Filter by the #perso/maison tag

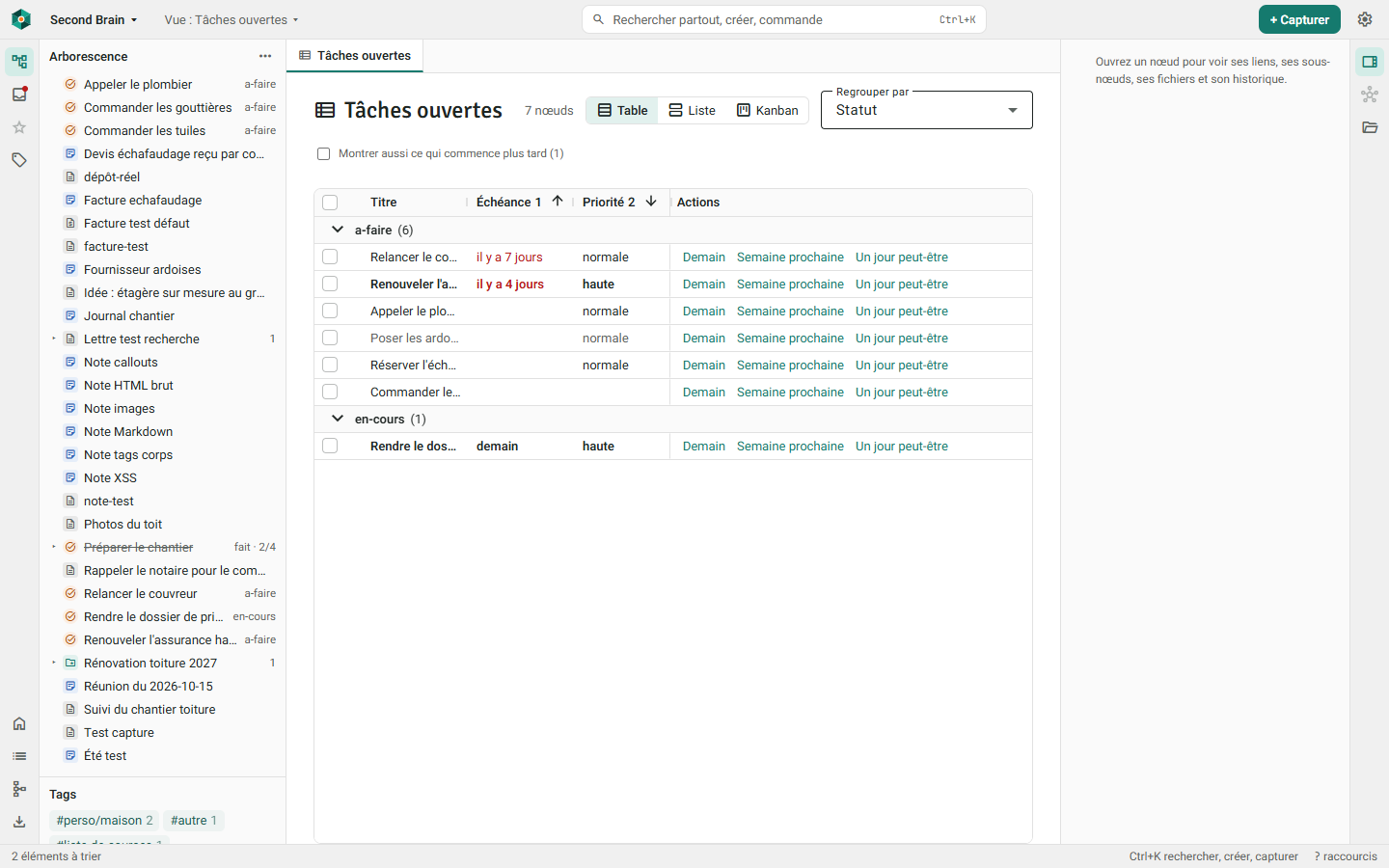coord(104,821)
